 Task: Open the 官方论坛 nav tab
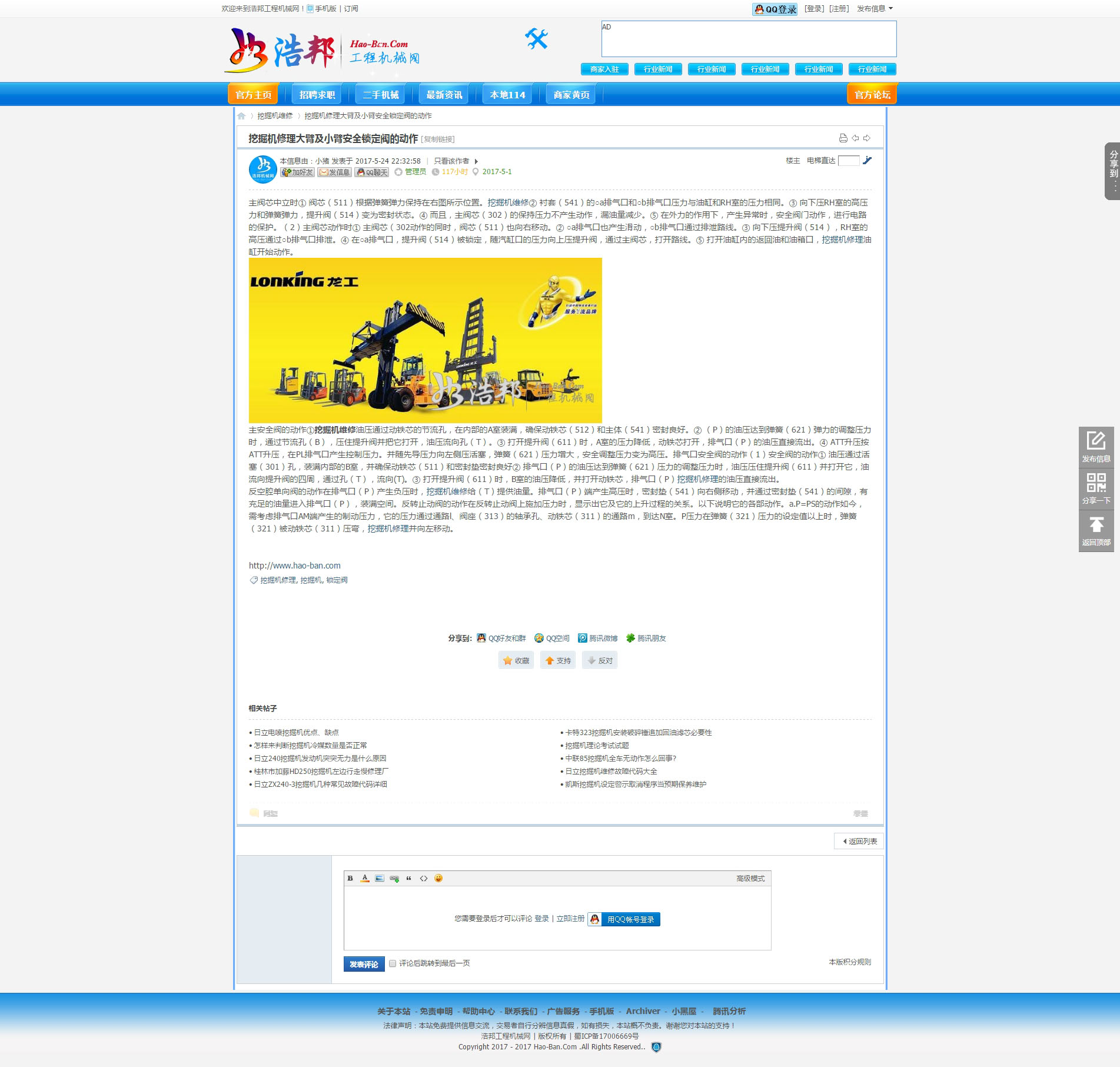pos(872,94)
